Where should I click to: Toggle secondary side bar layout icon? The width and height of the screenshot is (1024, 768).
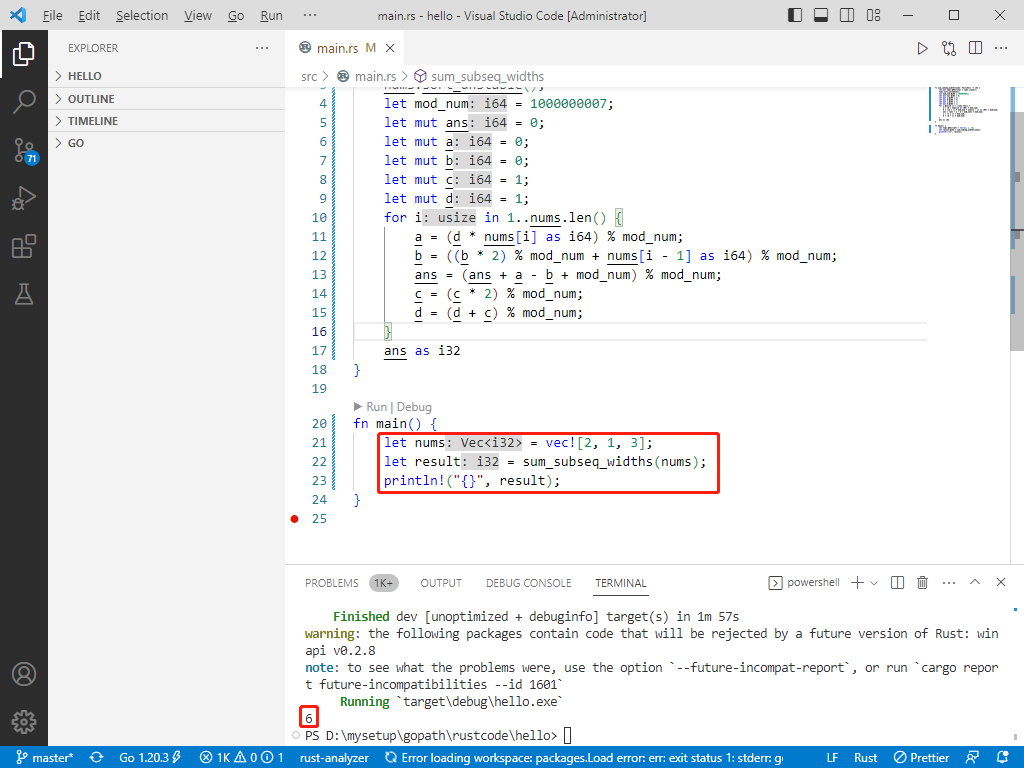pyautogui.click(x=847, y=15)
